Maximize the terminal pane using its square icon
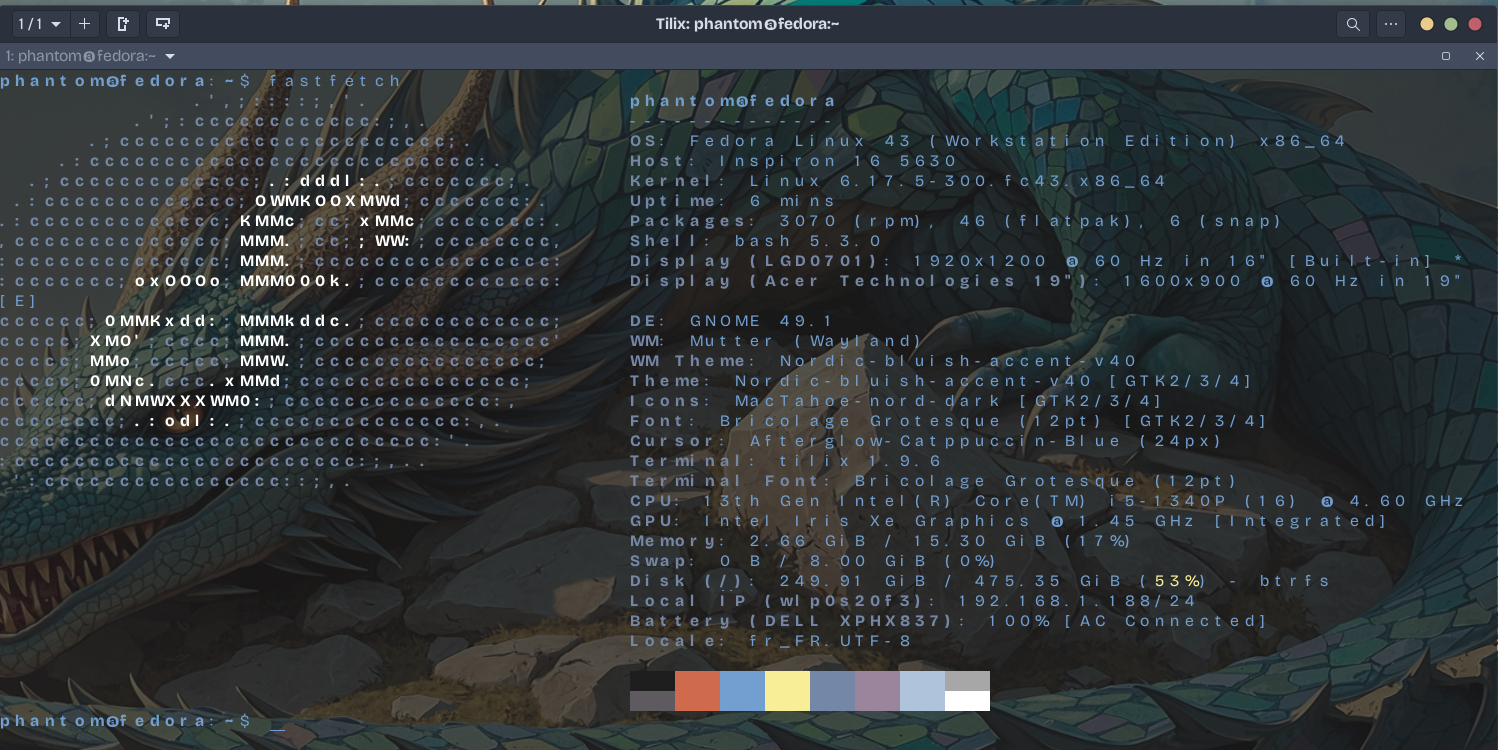1498x750 pixels. point(1446,57)
